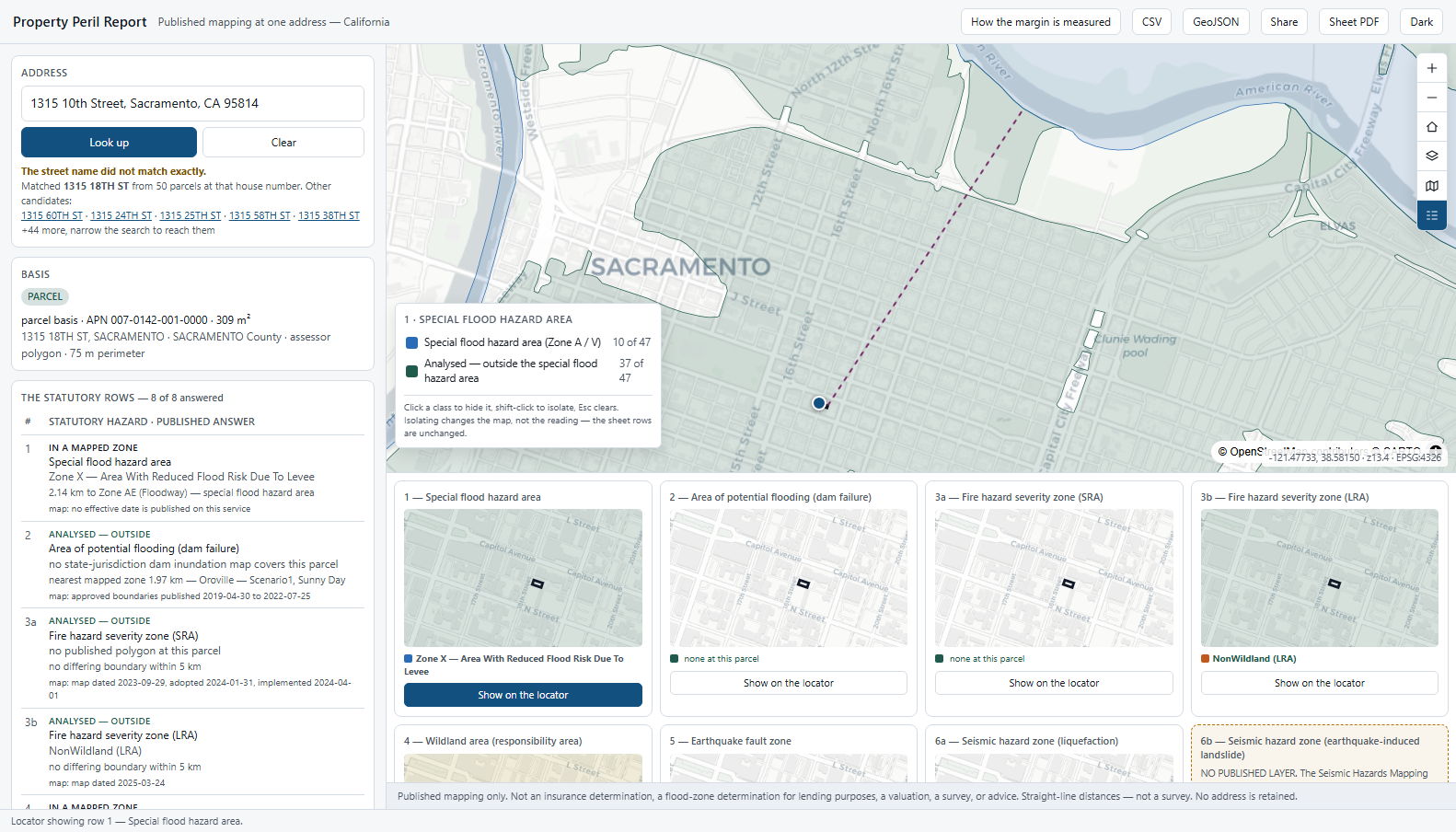Image resolution: width=1456 pixels, height=832 pixels.
Task: Open the Special flood hazard area map thumbnail
Action: (523, 578)
